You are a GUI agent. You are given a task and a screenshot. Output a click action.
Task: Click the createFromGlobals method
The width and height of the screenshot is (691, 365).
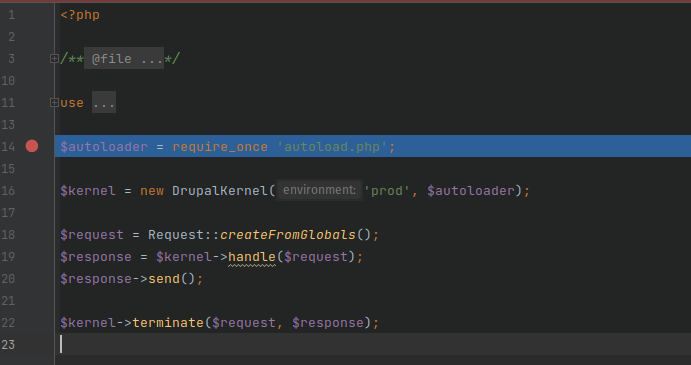287,235
